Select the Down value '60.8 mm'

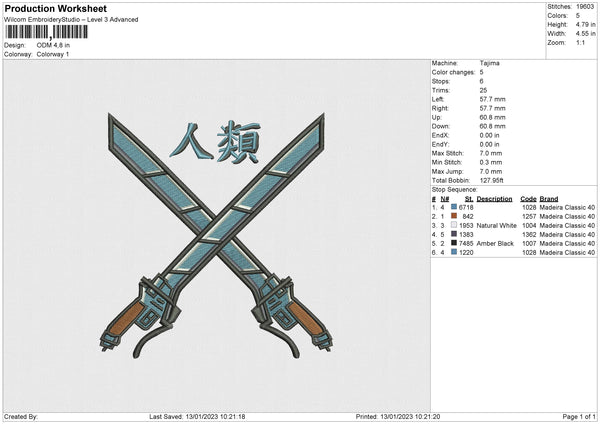tap(492, 126)
